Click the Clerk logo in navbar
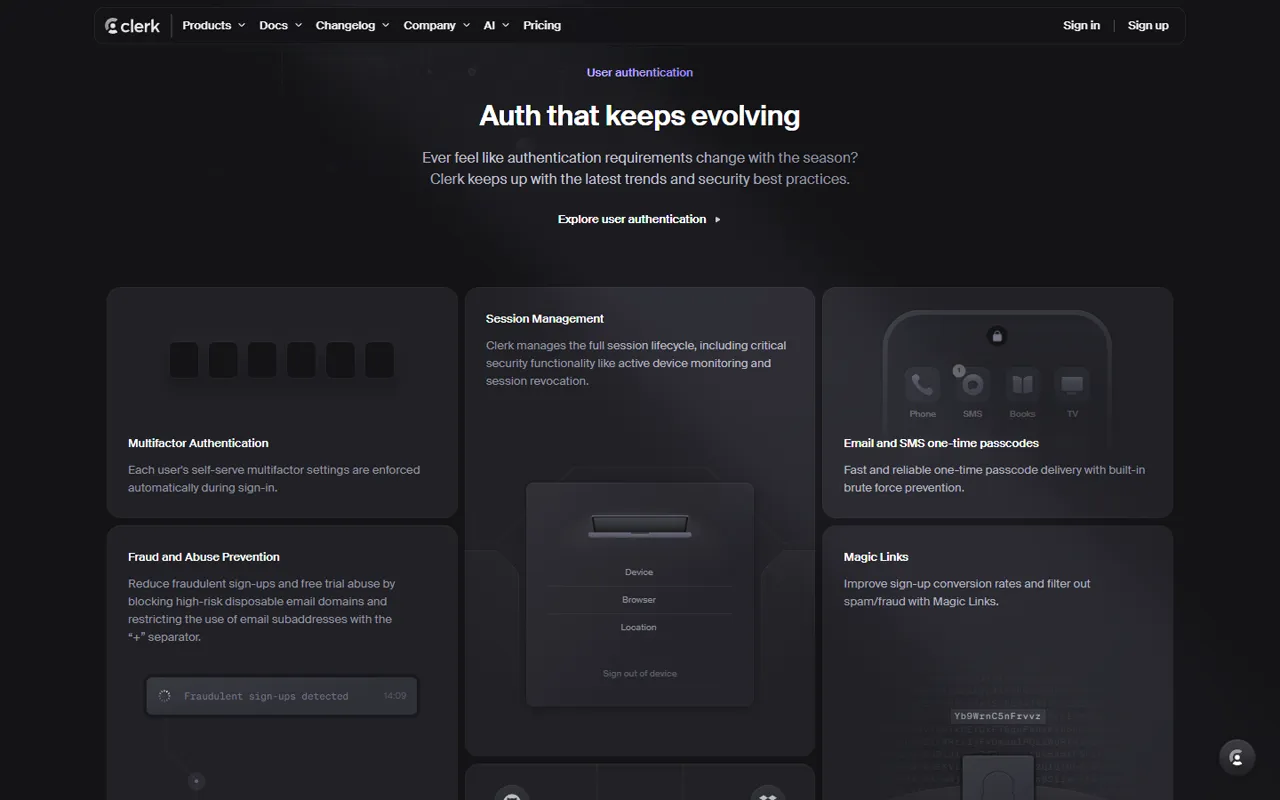This screenshot has width=1280, height=800. click(x=132, y=26)
